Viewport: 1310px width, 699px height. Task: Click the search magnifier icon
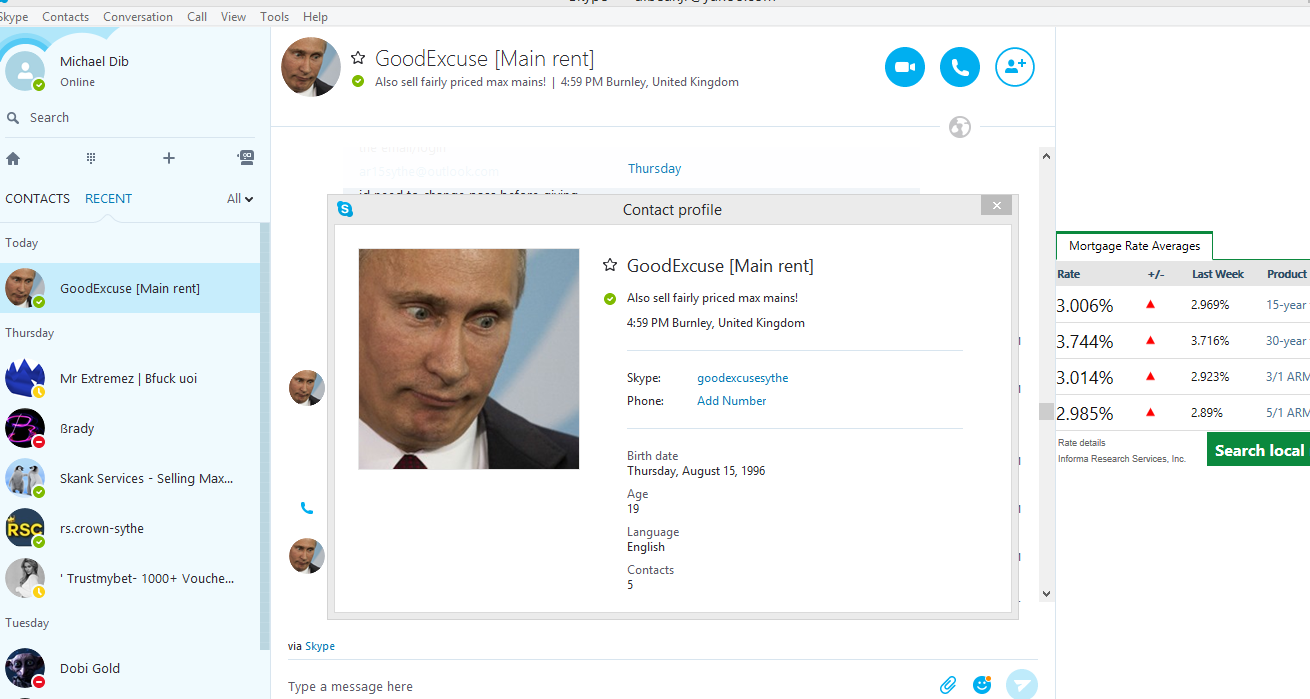click(x=13, y=118)
